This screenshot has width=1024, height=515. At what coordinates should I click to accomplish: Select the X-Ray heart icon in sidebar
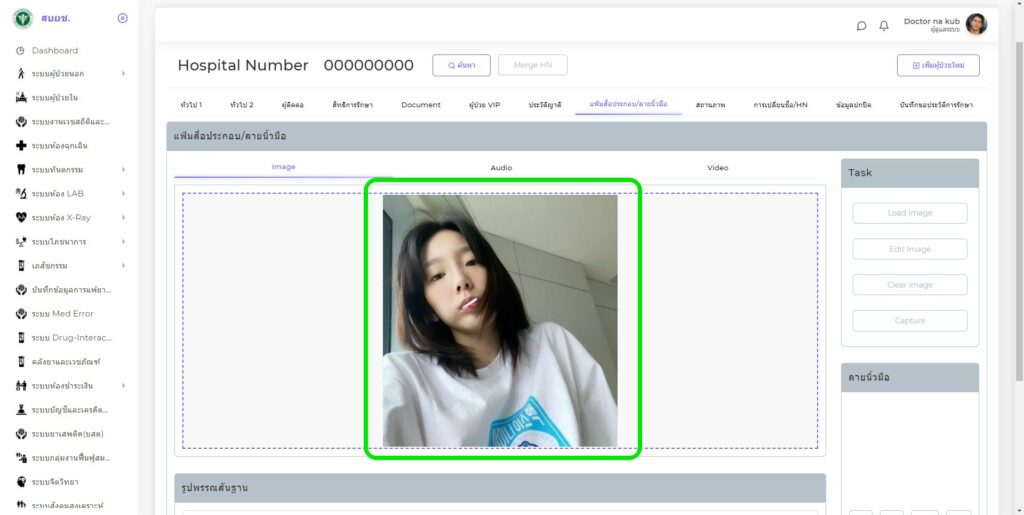click(x=21, y=218)
